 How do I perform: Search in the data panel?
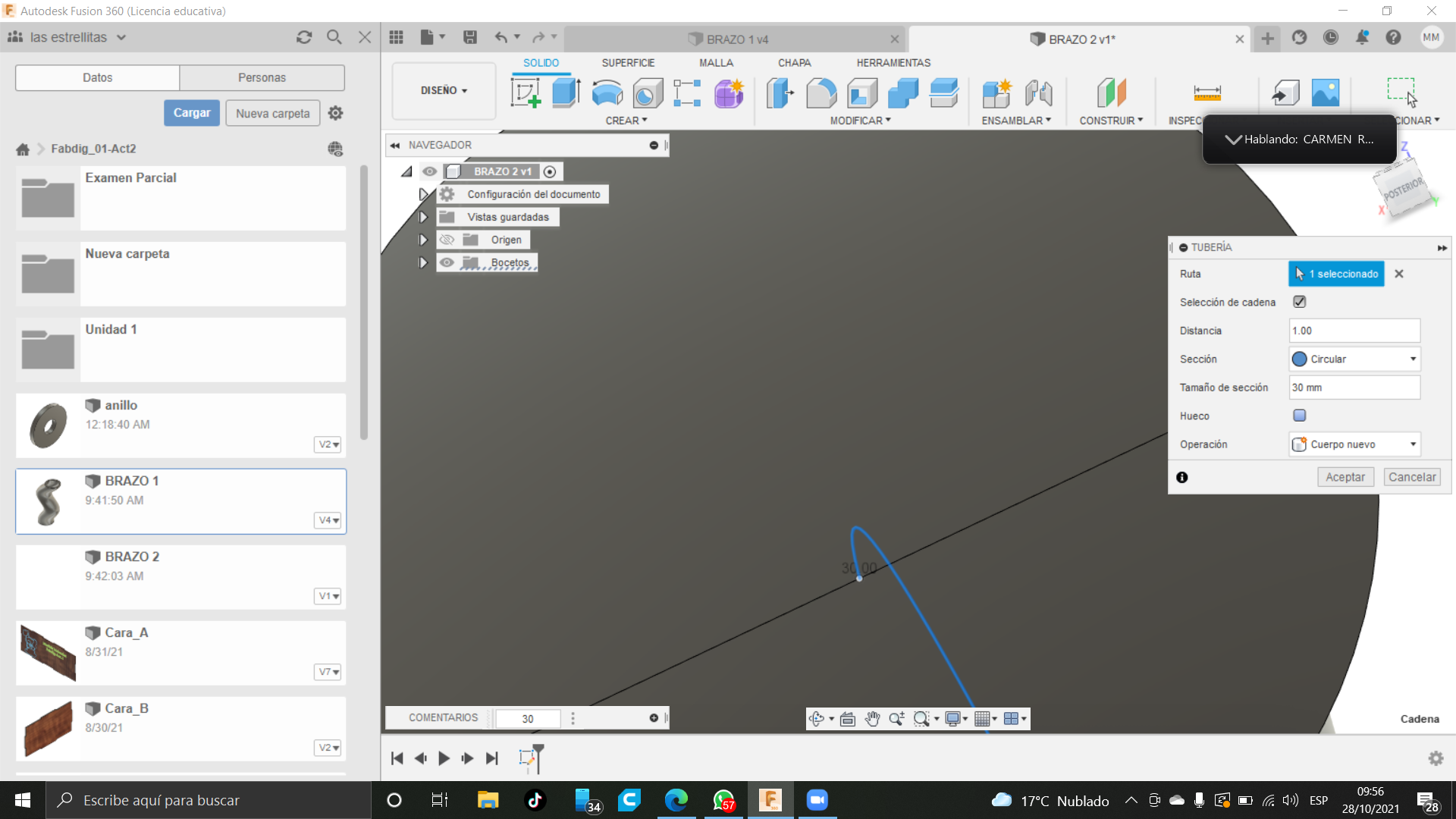pos(334,37)
